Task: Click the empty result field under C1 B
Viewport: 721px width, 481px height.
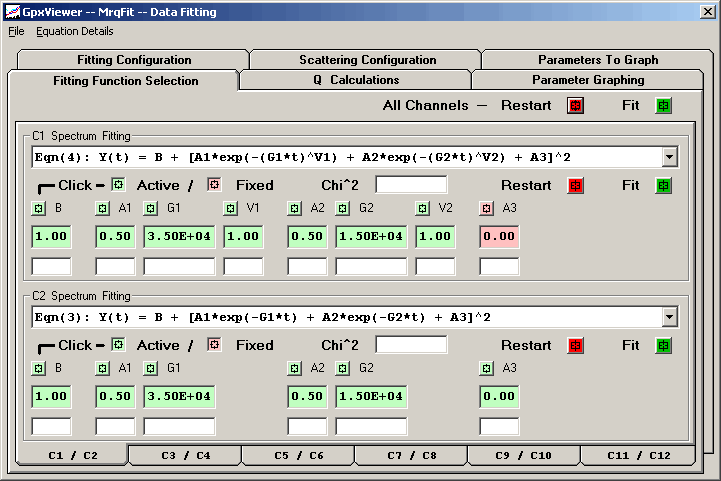Action: pos(52,266)
